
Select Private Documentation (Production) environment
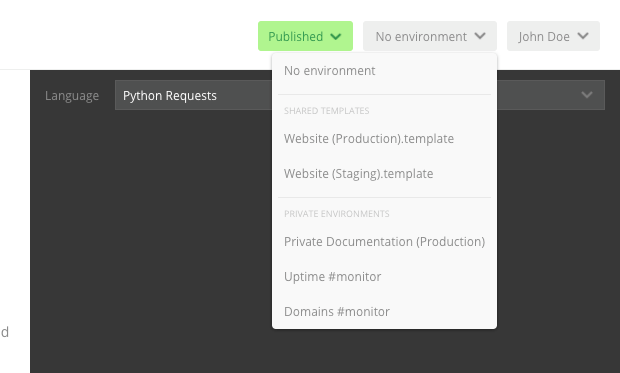(384, 242)
